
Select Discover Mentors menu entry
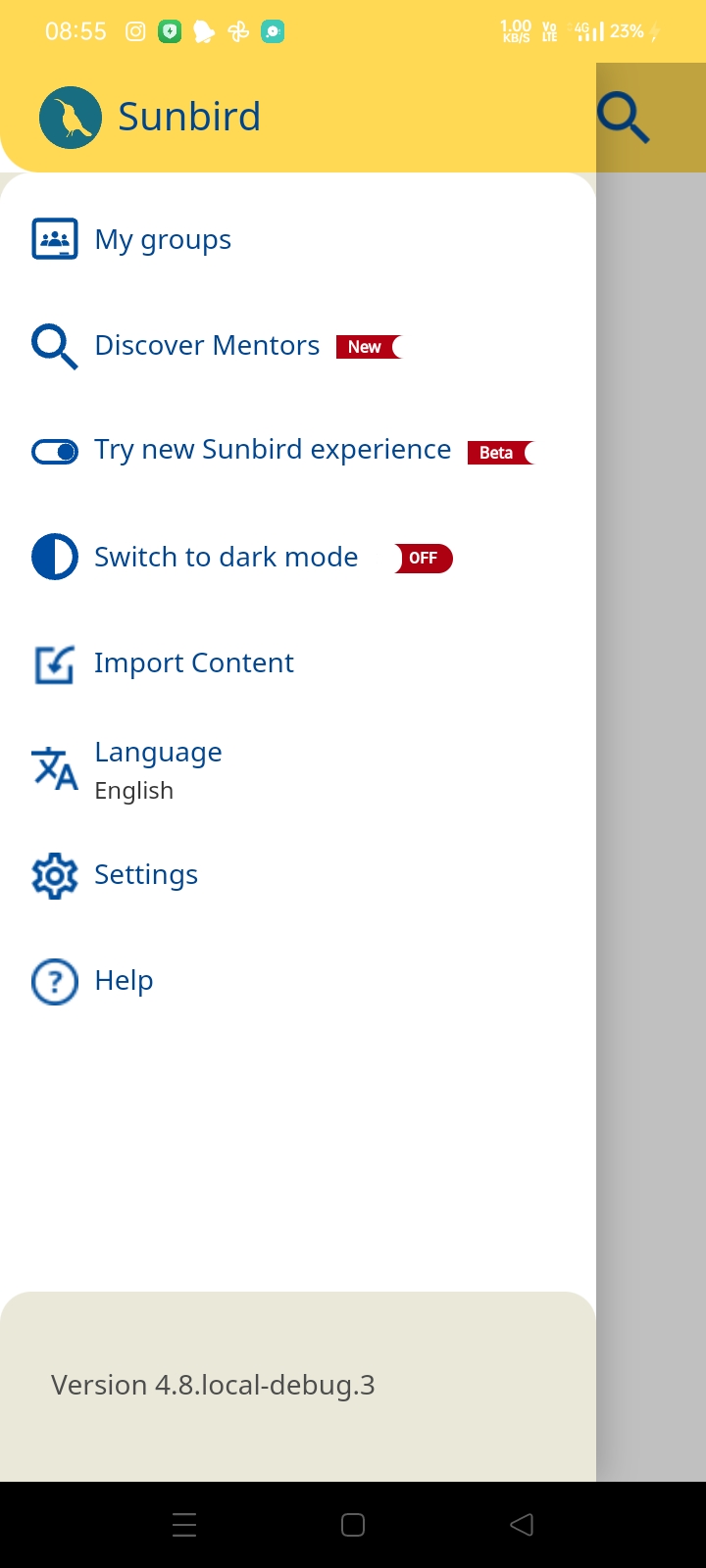pyautogui.click(x=207, y=346)
